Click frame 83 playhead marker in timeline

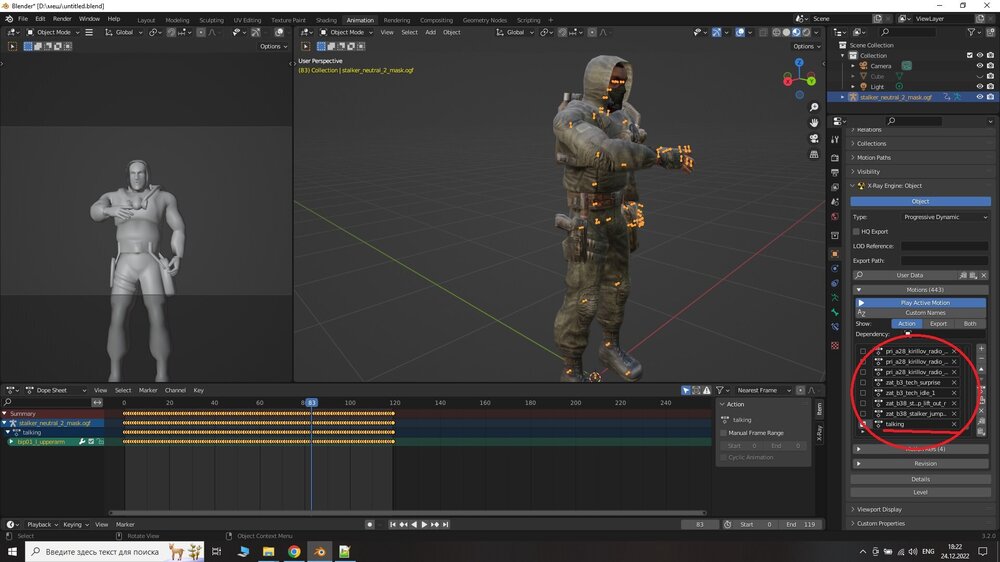[x=312, y=402]
